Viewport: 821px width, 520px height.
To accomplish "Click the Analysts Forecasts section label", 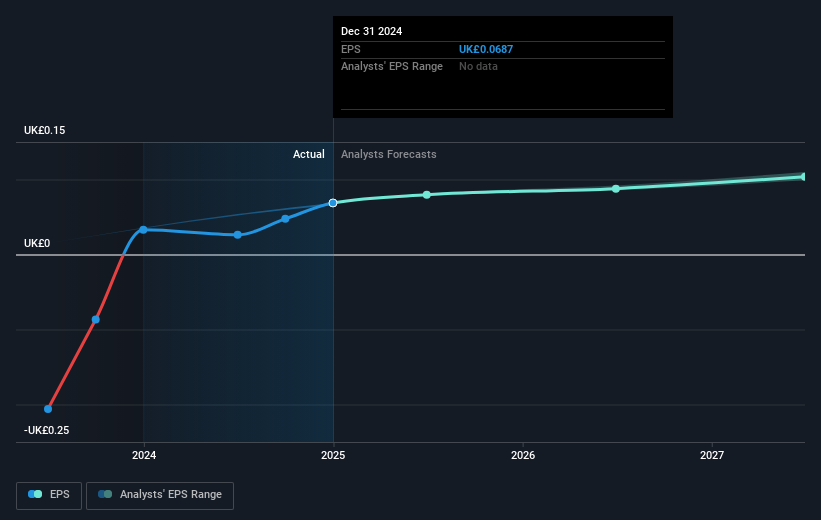I will point(389,154).
